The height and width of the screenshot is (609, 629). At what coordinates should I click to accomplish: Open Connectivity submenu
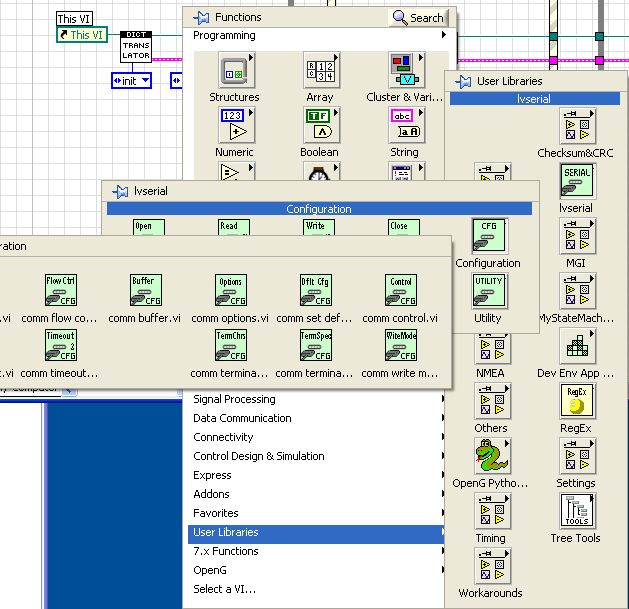(317, 437)
